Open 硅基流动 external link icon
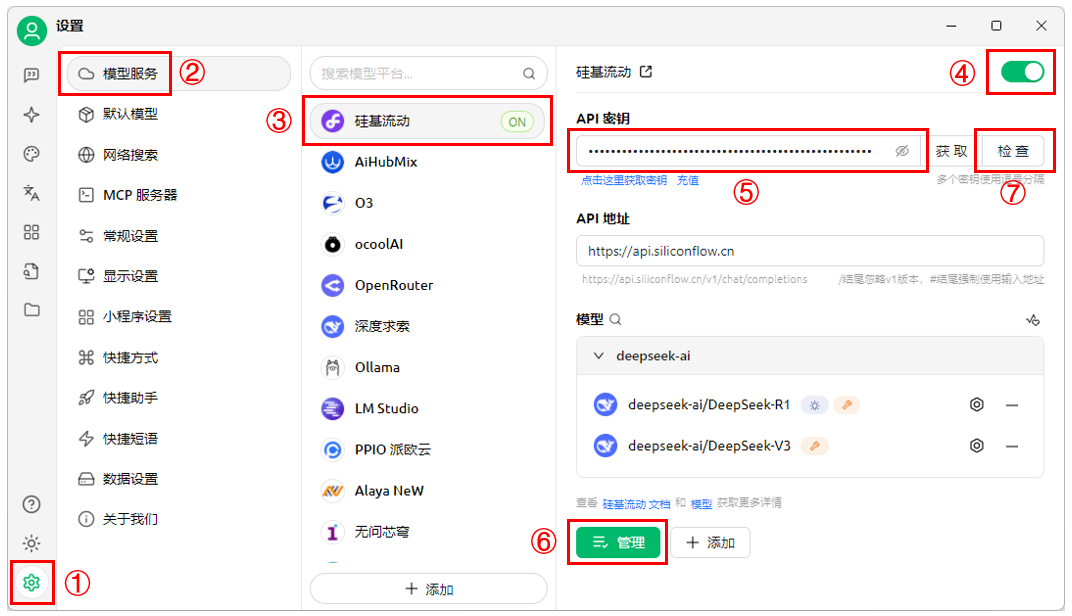The image size is (1072, 616). click(646, 72)
